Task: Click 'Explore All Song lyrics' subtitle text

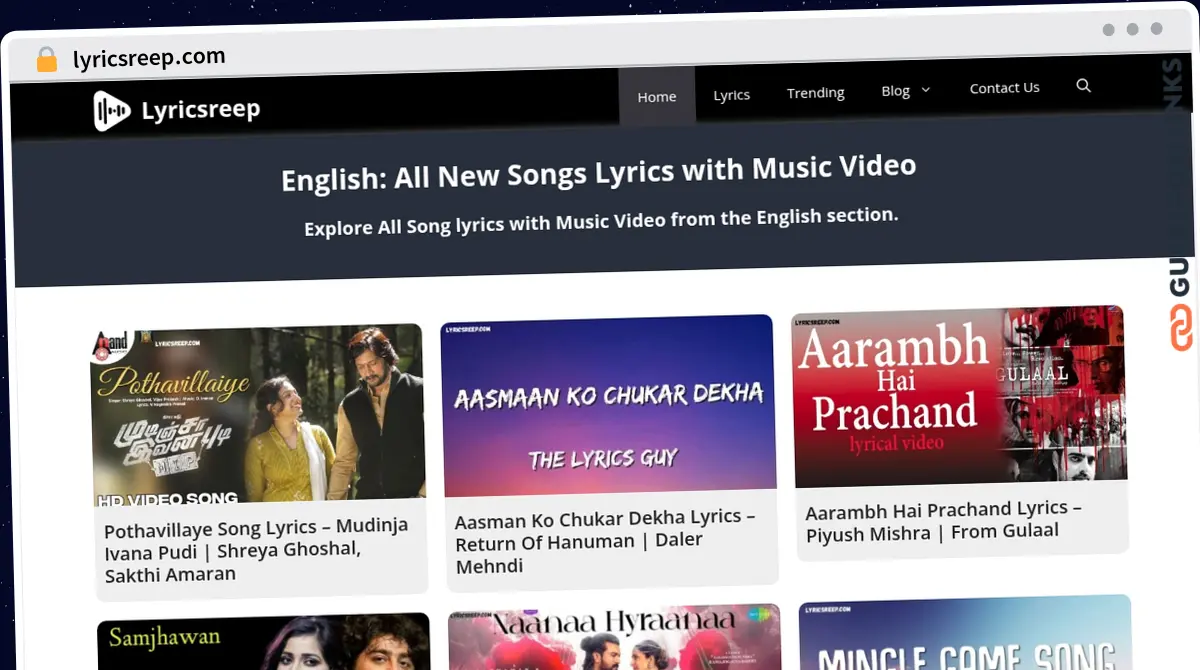Action: pyautogui.click(x=601, y=221)
